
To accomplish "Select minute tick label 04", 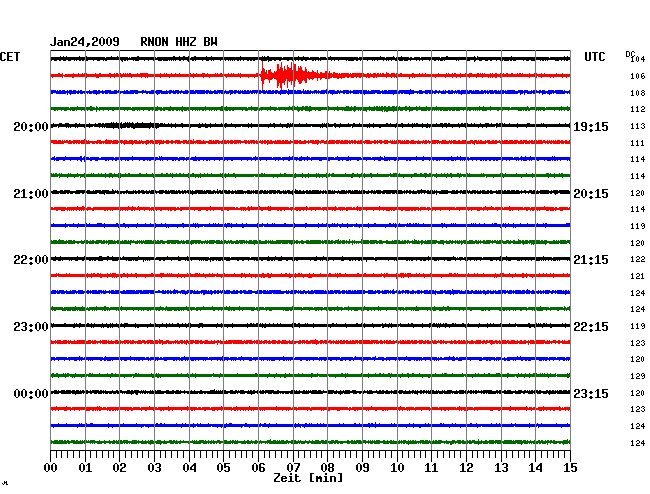I will click(x=189, y=467).
